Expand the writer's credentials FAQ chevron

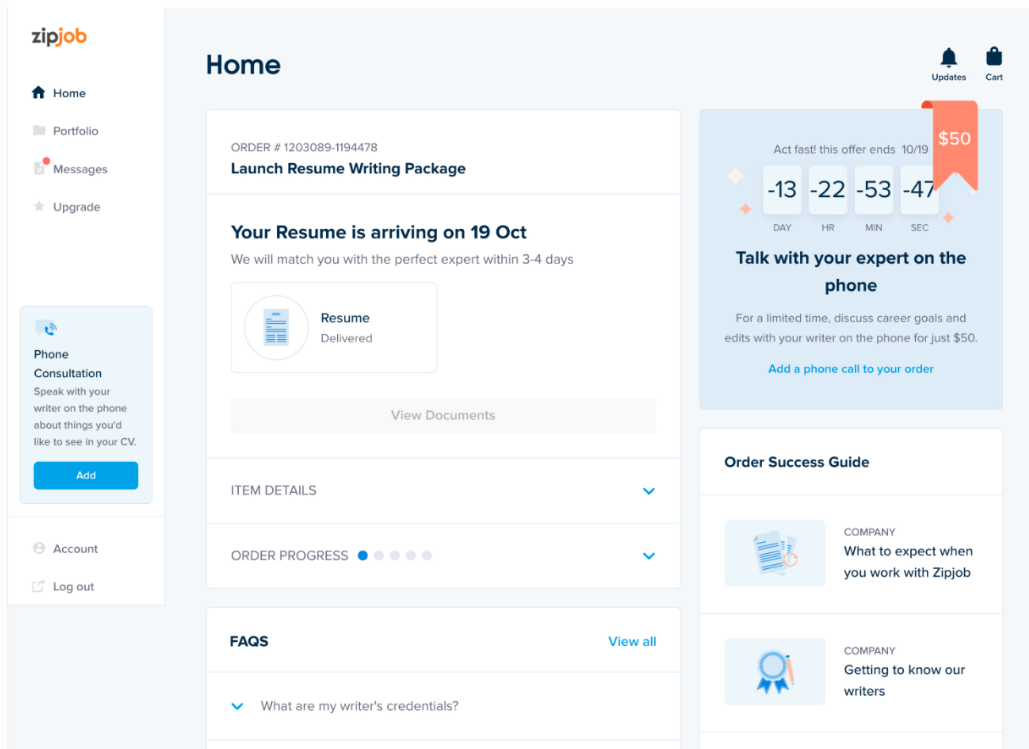pos(238,706)
